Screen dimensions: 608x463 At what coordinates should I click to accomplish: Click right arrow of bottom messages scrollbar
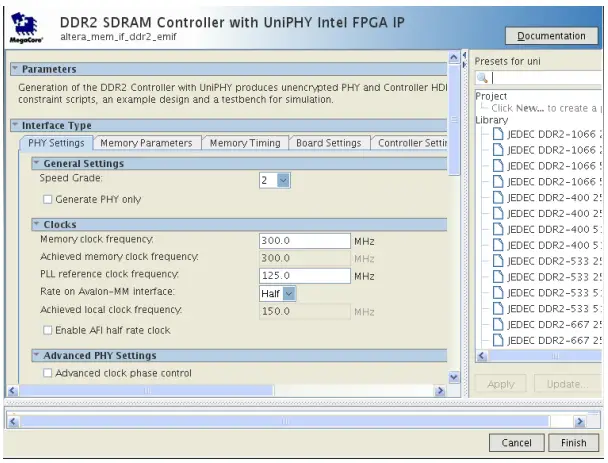[x=580, y=421]
